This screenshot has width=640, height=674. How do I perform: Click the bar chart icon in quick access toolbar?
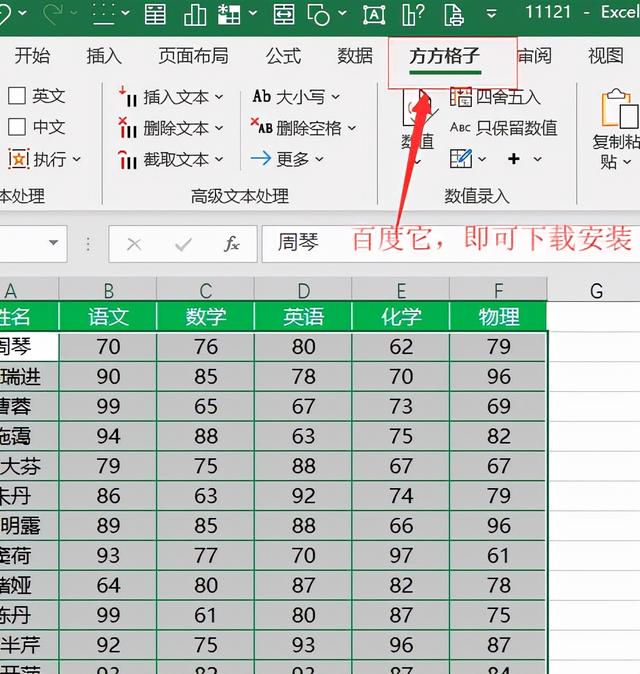pyautogui.click(x=195, y=14)
